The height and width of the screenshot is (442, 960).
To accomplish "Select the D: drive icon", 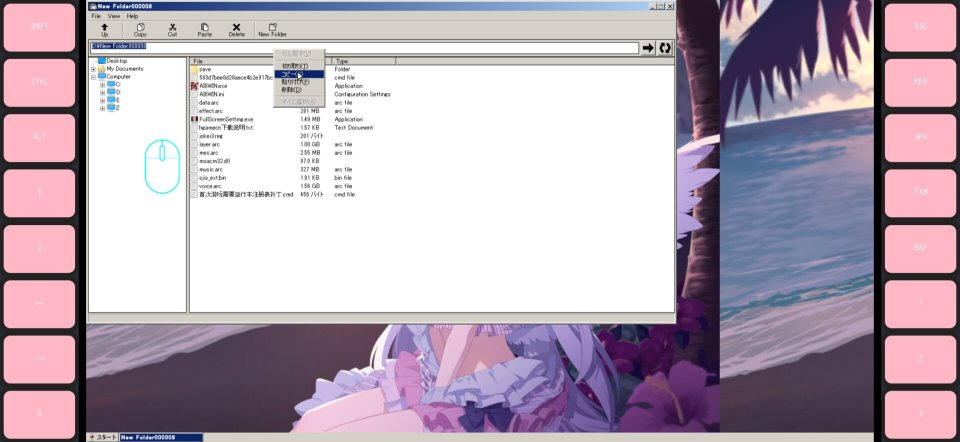I will (x=111, y=92).
